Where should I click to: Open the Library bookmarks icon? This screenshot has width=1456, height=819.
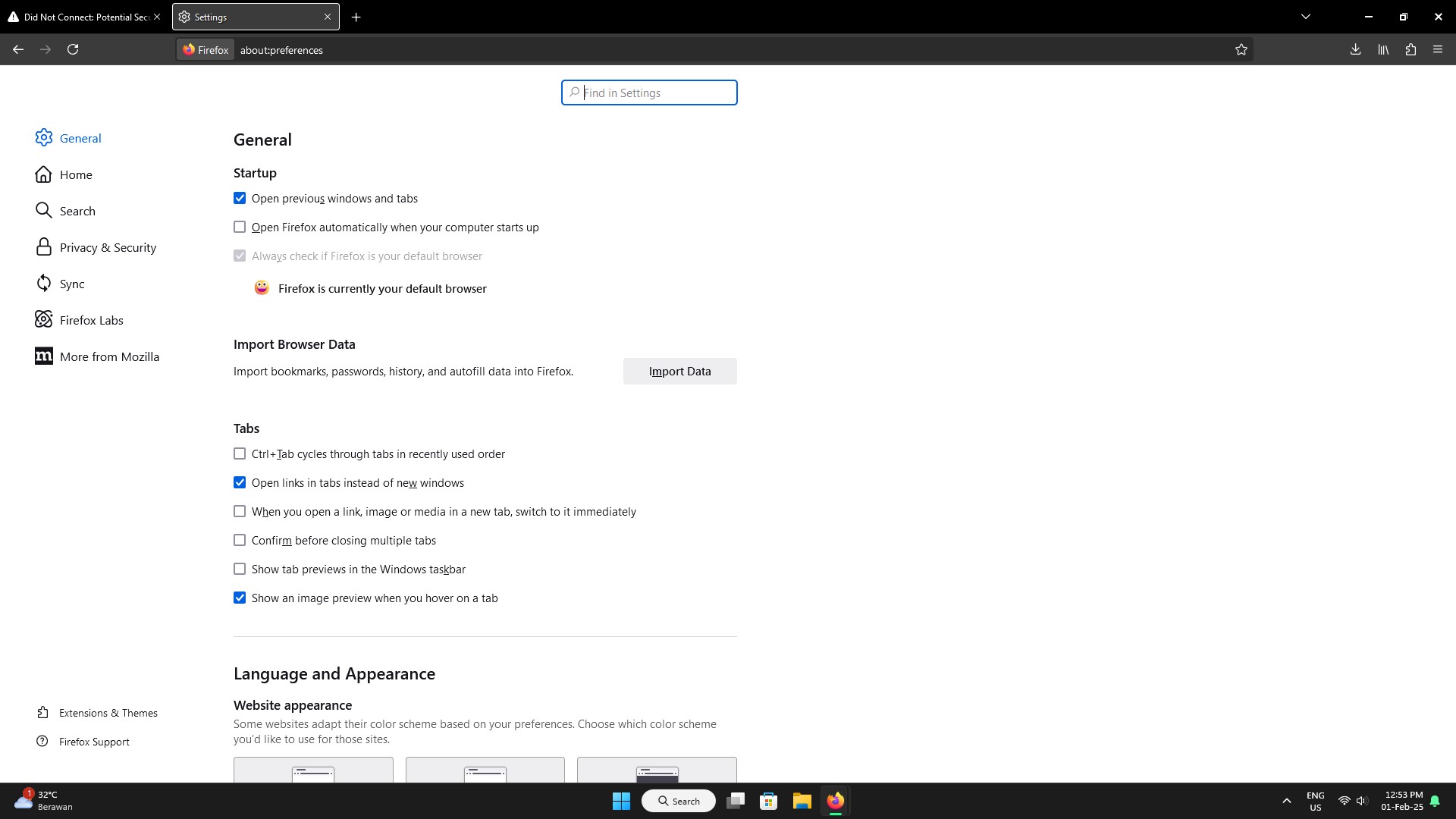(1383, 49)
